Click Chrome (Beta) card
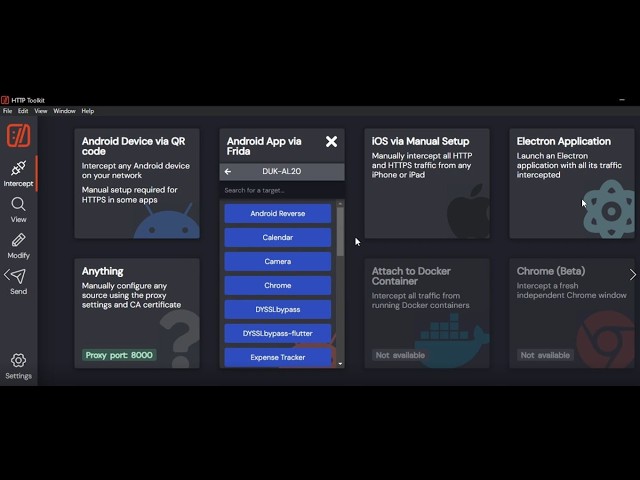The image size is (640, 480). click(572, 313)
